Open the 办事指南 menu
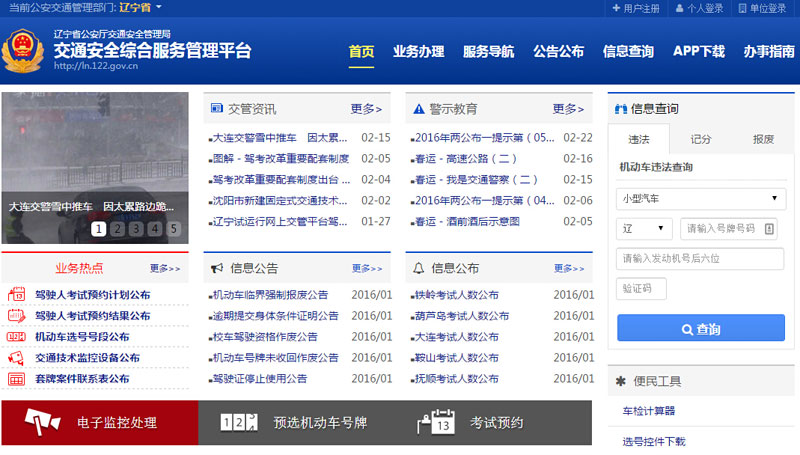 [769, 52]
